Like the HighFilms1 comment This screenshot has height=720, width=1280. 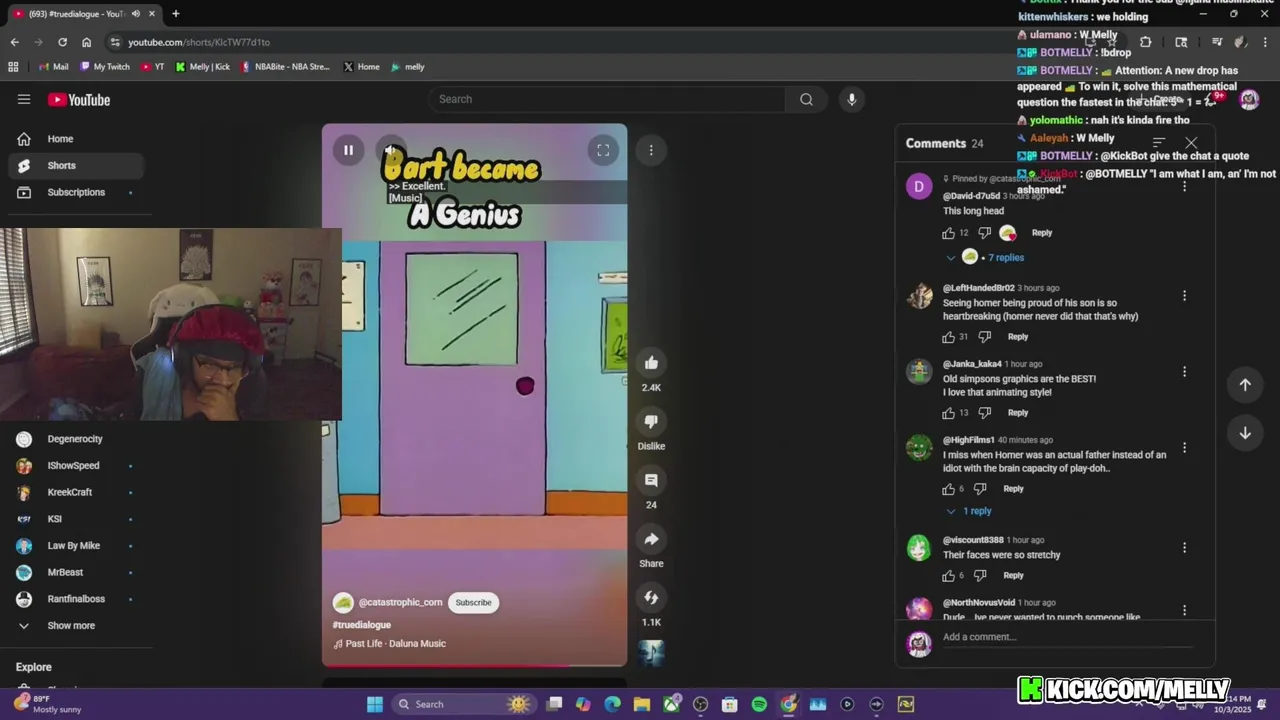[948, 489]
